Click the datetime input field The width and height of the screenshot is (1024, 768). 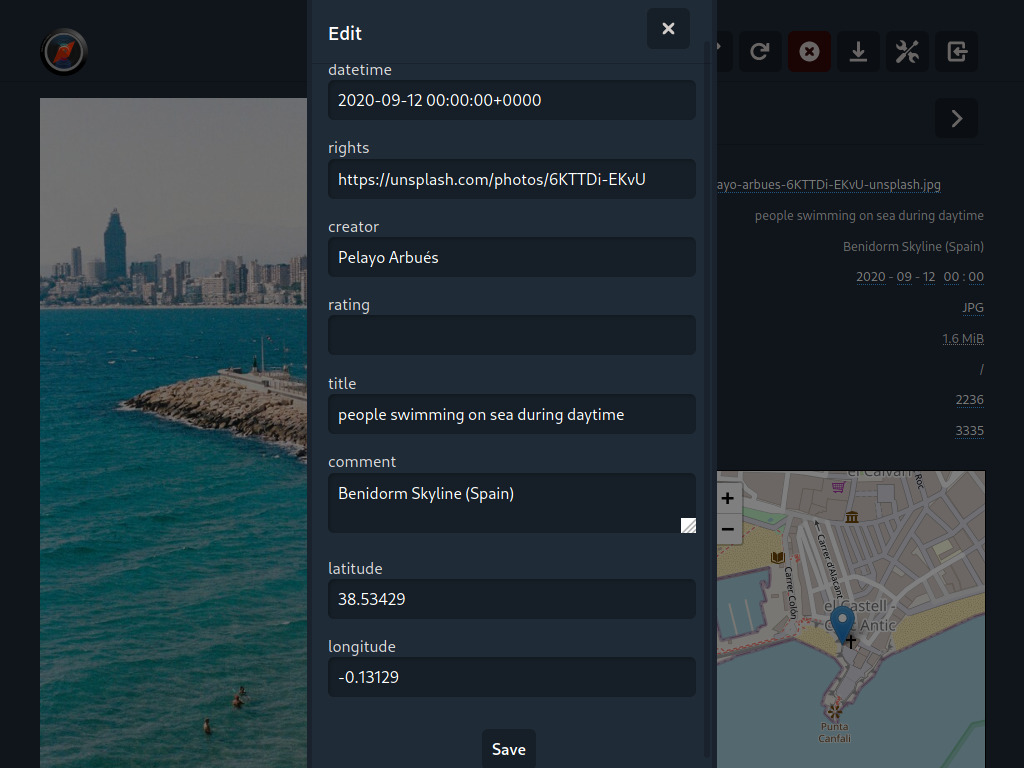point(512,100)
